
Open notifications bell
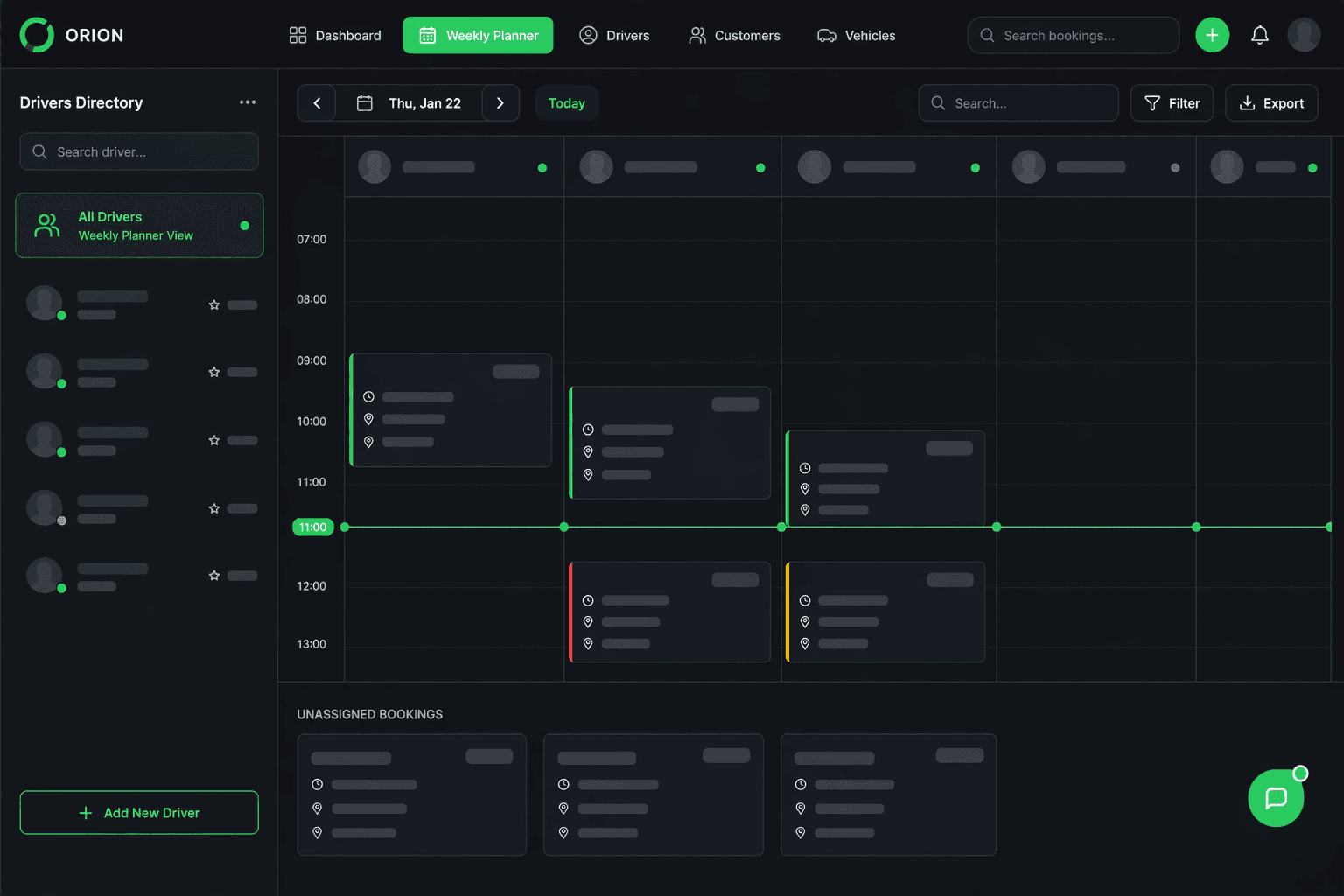click(x=1260, y=35)
